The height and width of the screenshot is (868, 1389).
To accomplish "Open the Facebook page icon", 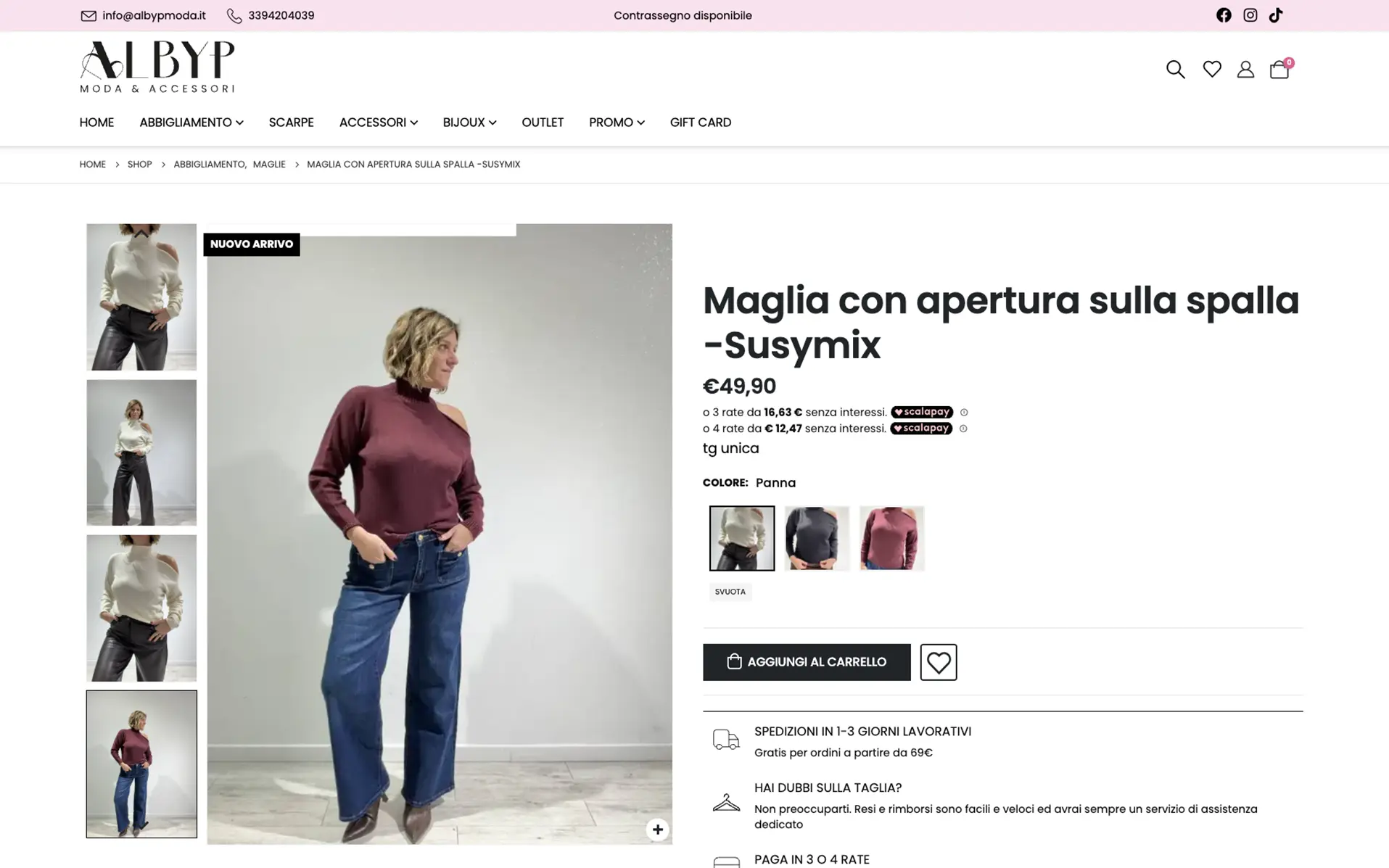I will click(1224, 15).
